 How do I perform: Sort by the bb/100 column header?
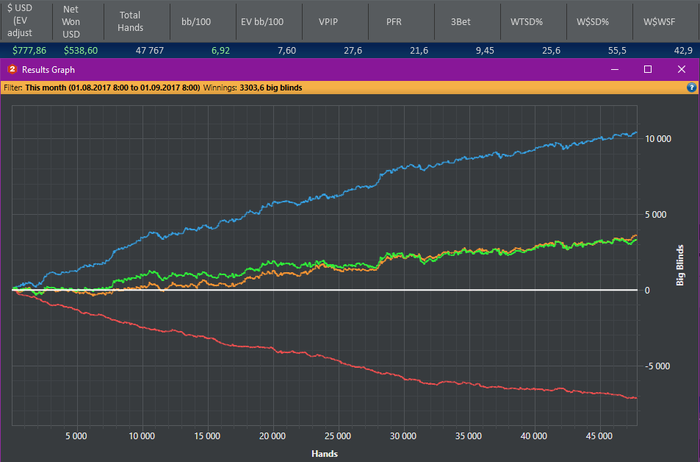tap(203, 21)
